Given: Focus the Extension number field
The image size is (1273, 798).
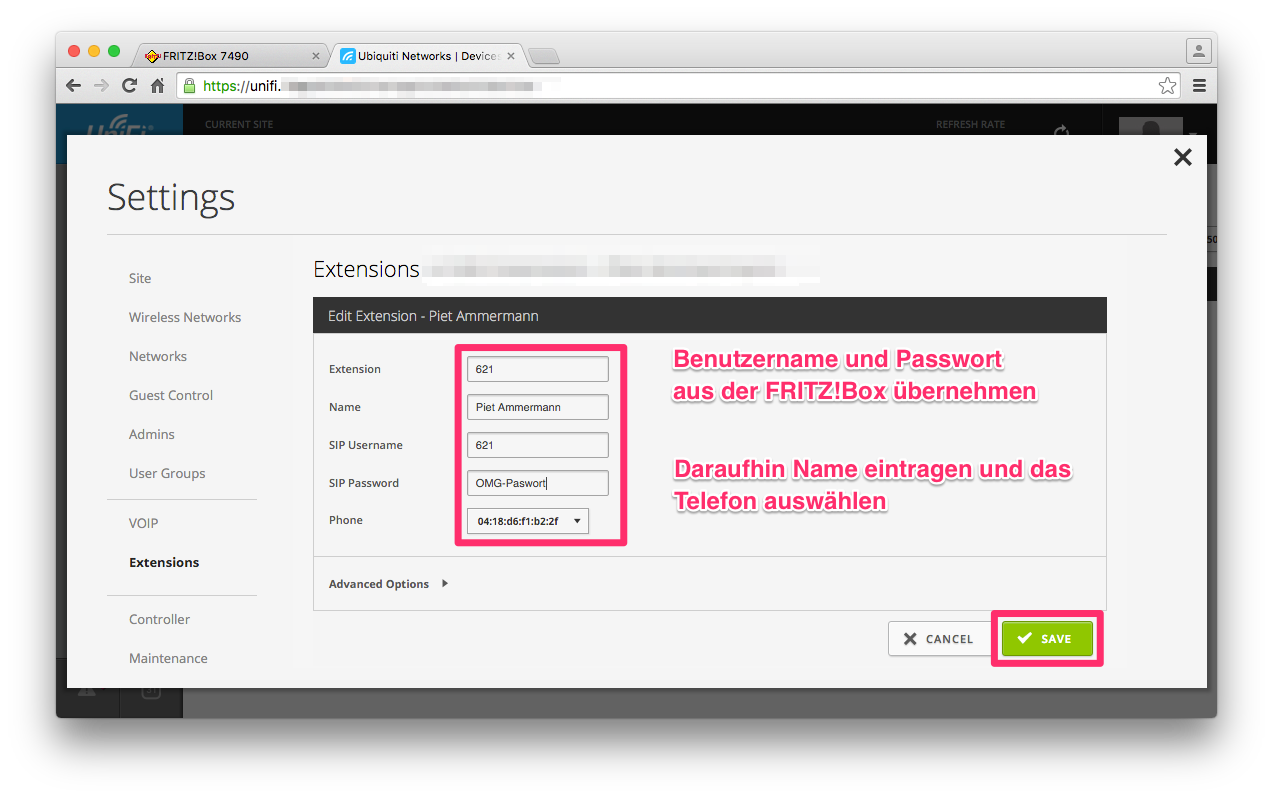Looking at the screenshot, I should coord(537,369).
